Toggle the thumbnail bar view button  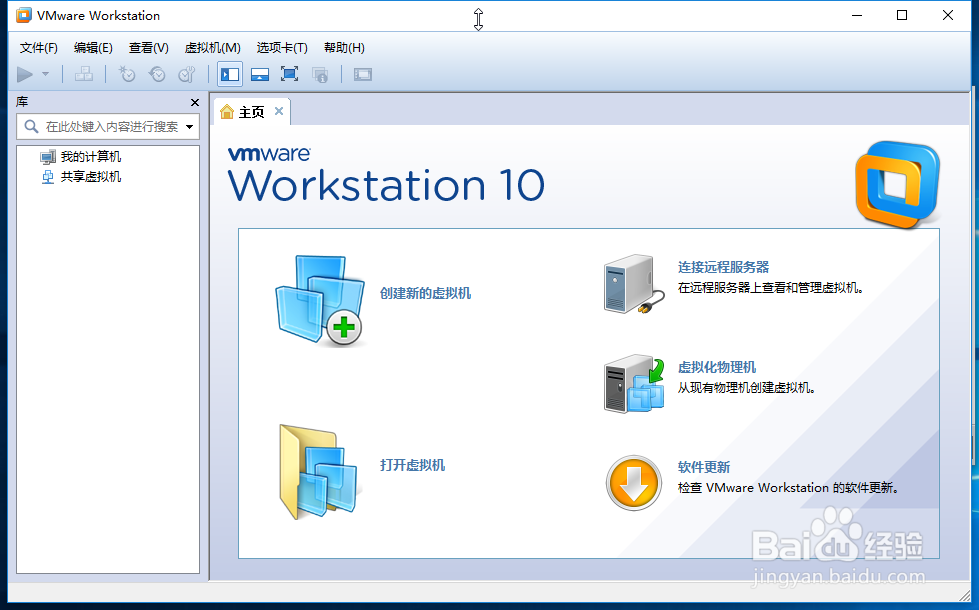pyautogui.click(x=260, y=75)
